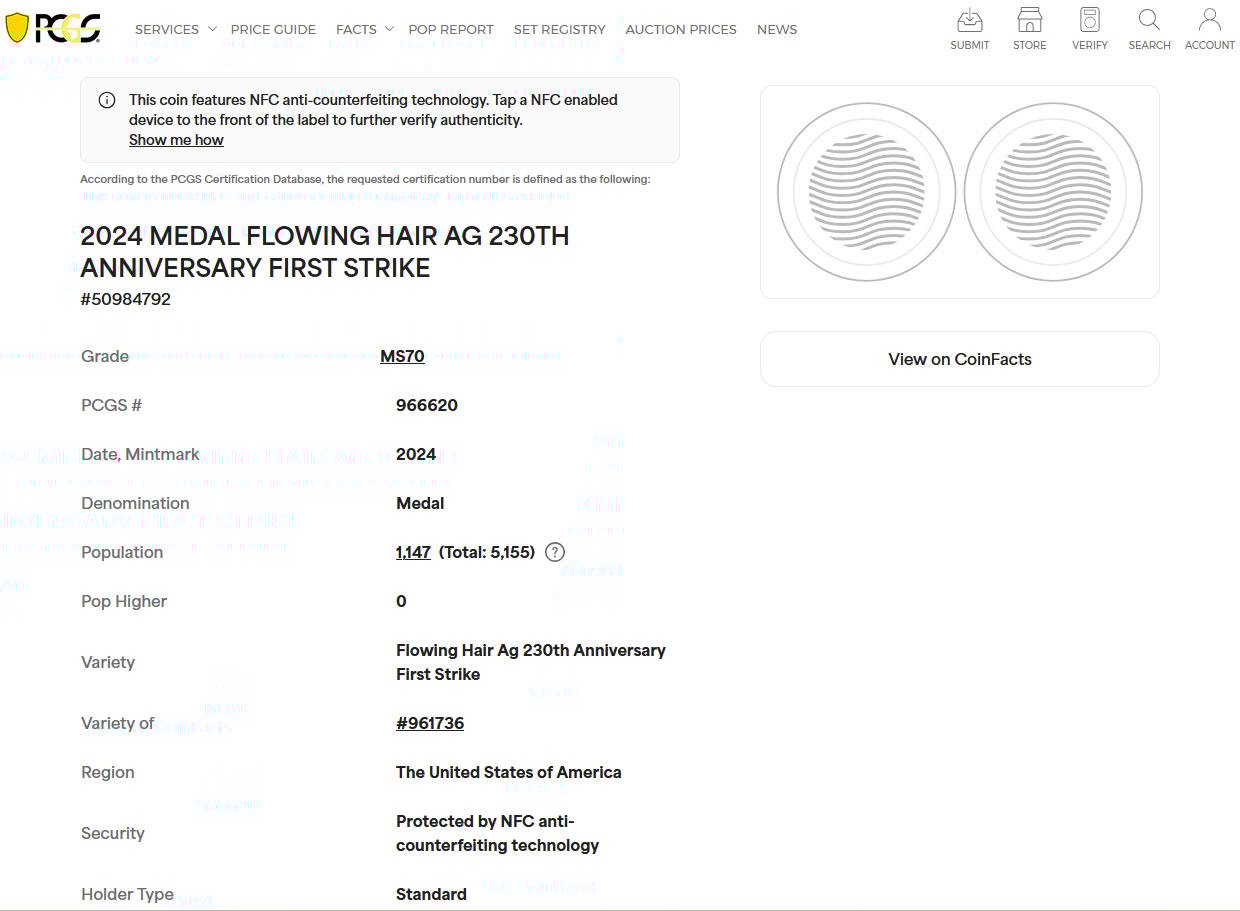1240x911 pixels.
Task: Click the population 1,147 link
Action: [x=413, y=552]
